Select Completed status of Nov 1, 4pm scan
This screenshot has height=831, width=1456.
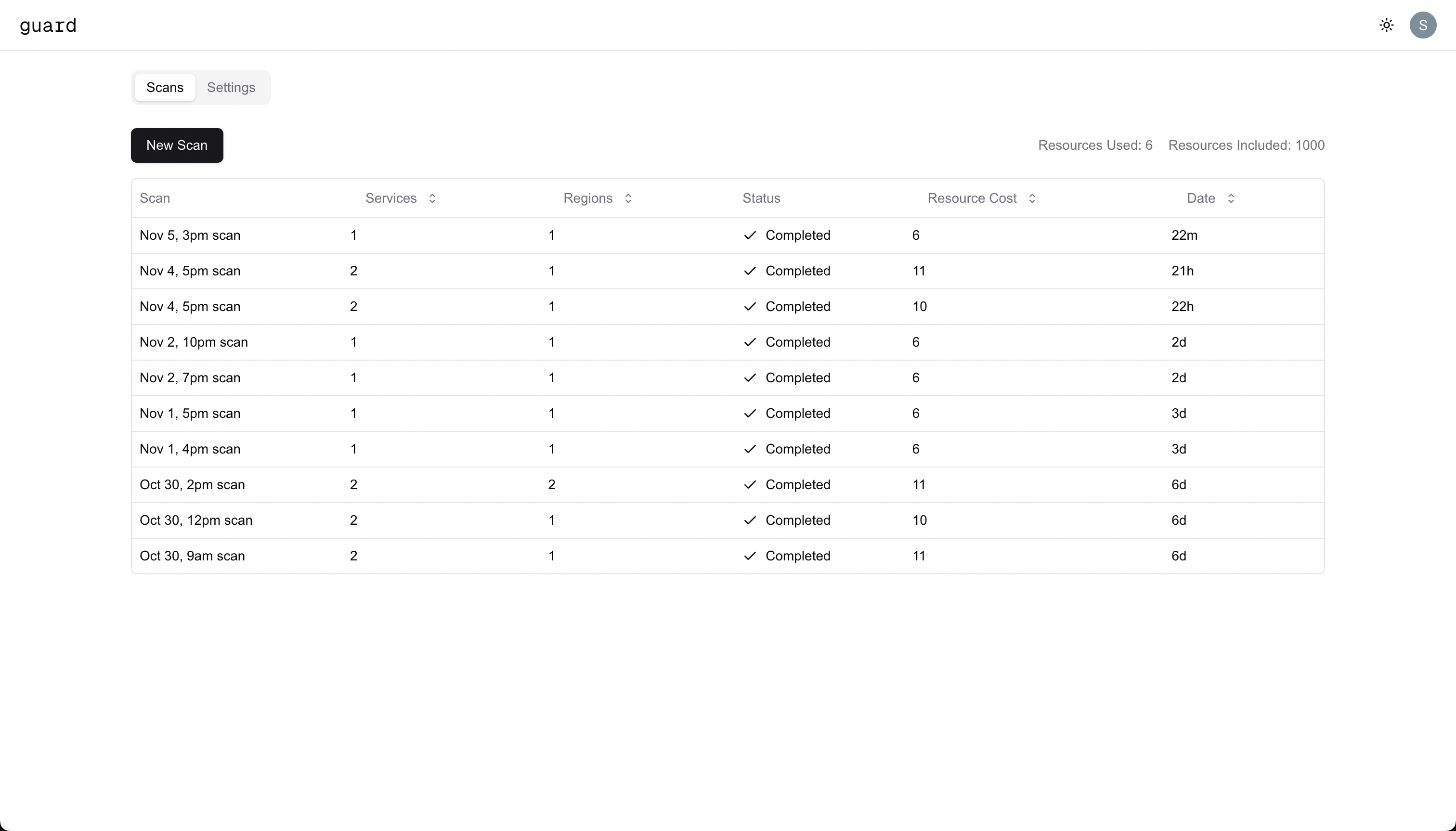click(x=797, y=449)
